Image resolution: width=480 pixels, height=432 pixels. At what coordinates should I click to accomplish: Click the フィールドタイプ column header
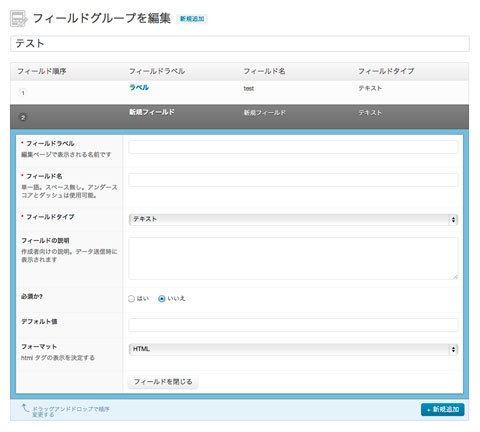click(386, 71)
